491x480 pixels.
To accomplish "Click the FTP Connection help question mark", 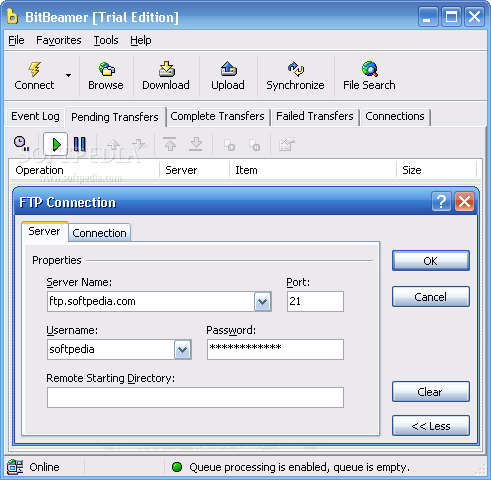I will coord(441,202).
